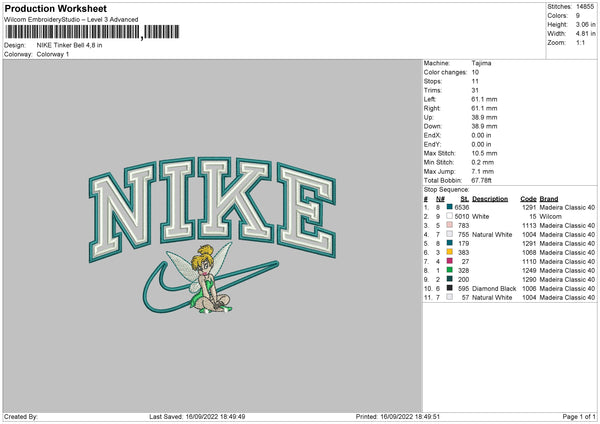This screenshot has height=424, width=600.
Task: Click the 'EndY:' label
Action: 432,144
